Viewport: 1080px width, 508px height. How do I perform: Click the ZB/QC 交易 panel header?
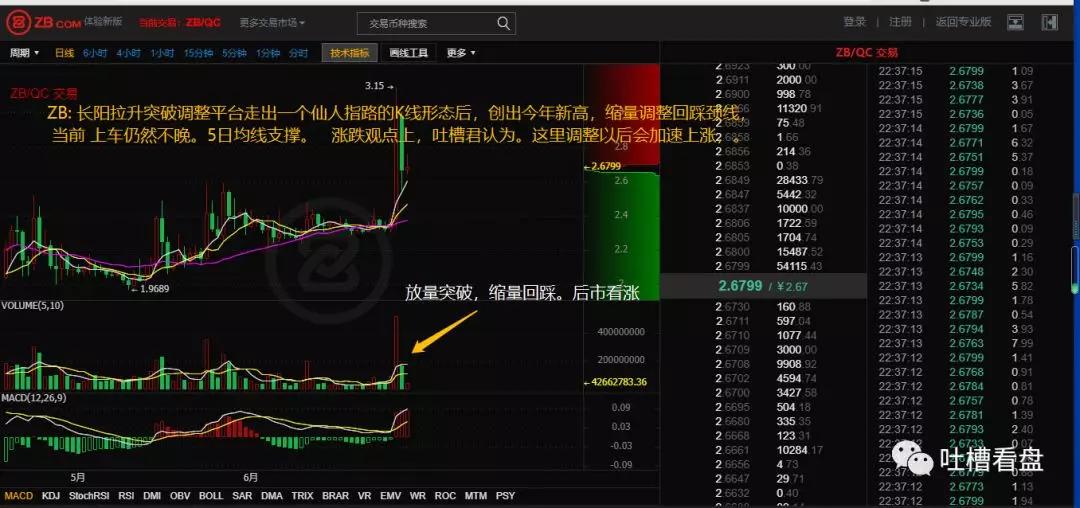pyautogui.click(x=866, y=52)
